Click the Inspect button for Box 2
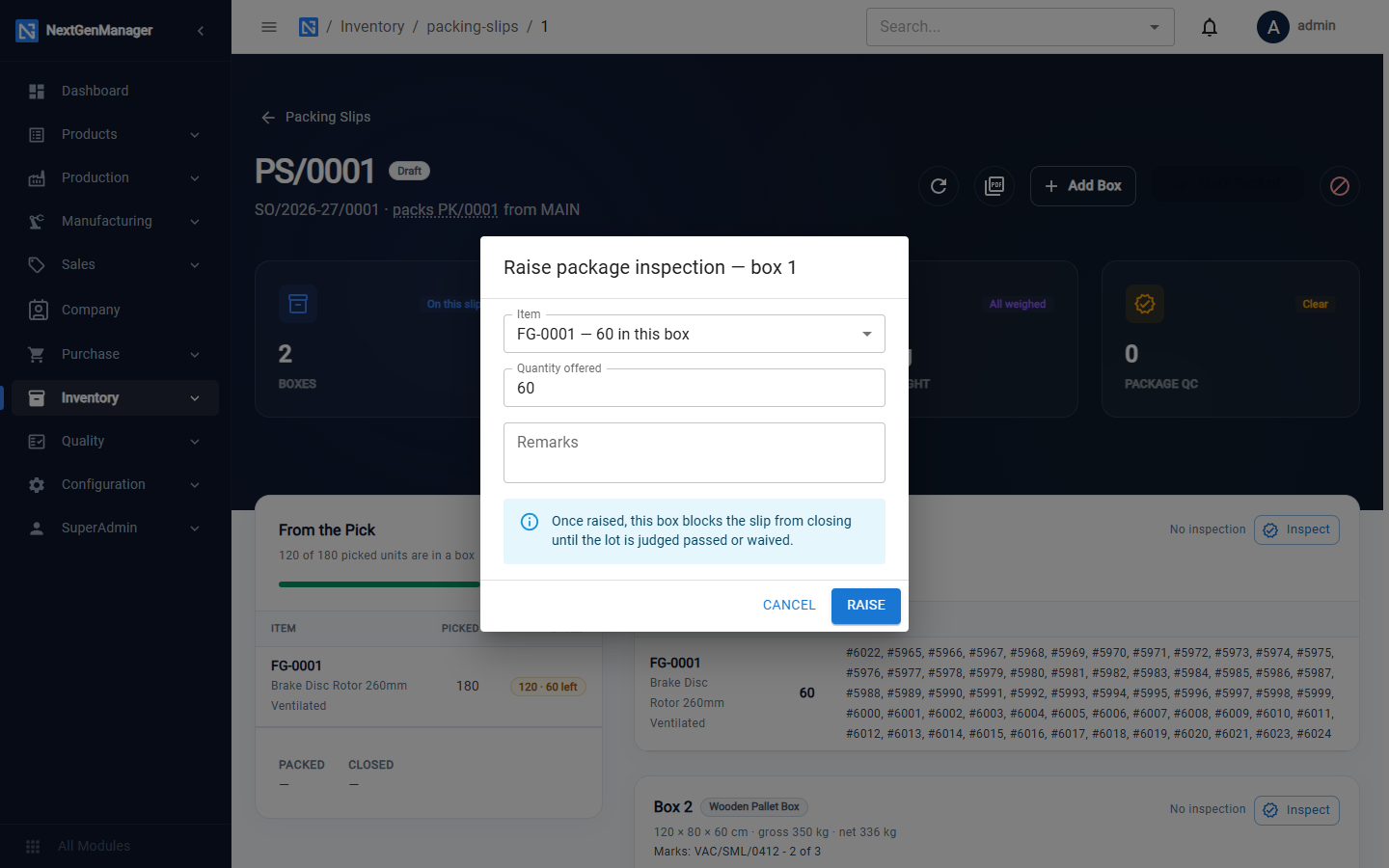 point(1296,810)
